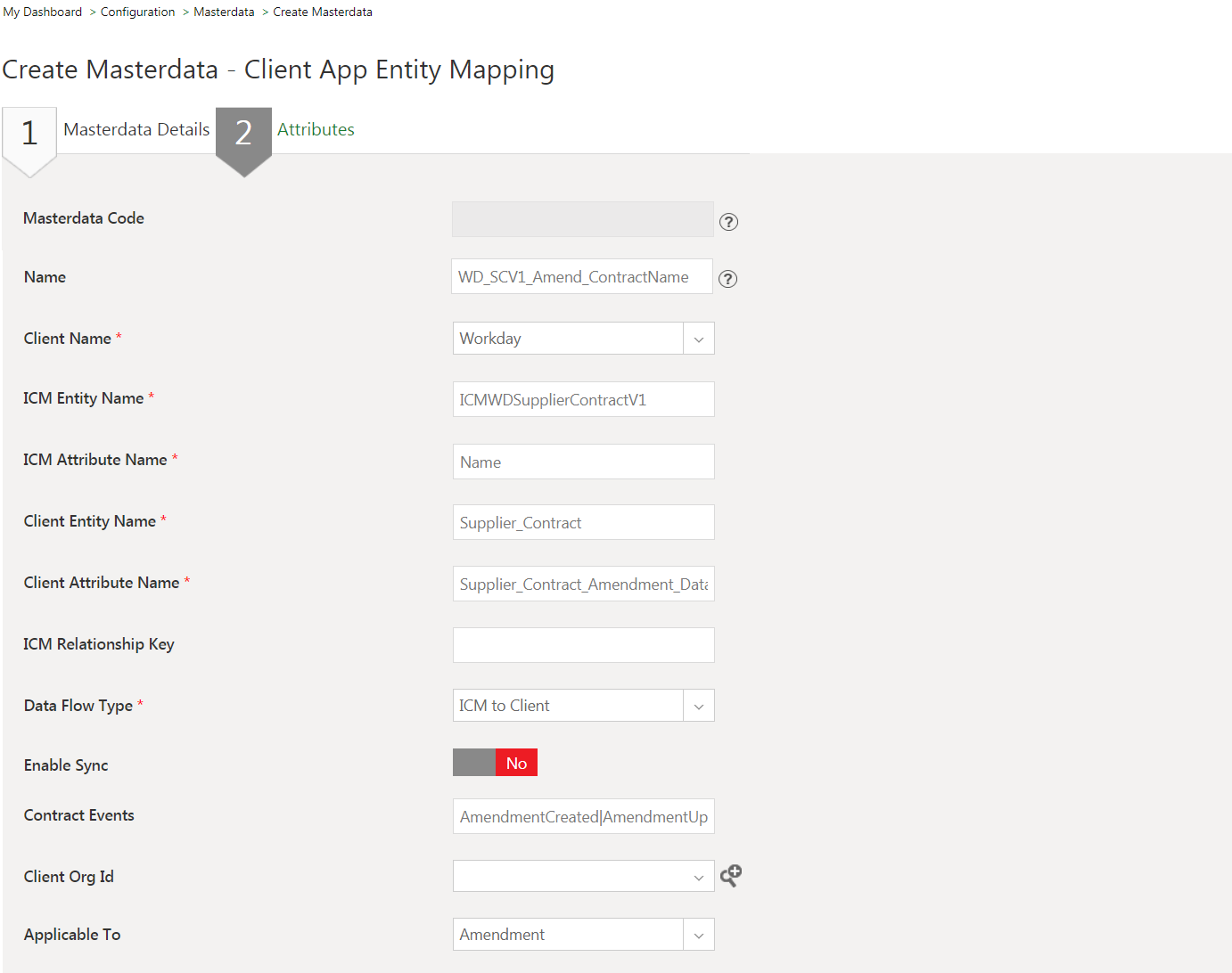
Task: Open the Data Flow Type dropdown
Action: 698,706
